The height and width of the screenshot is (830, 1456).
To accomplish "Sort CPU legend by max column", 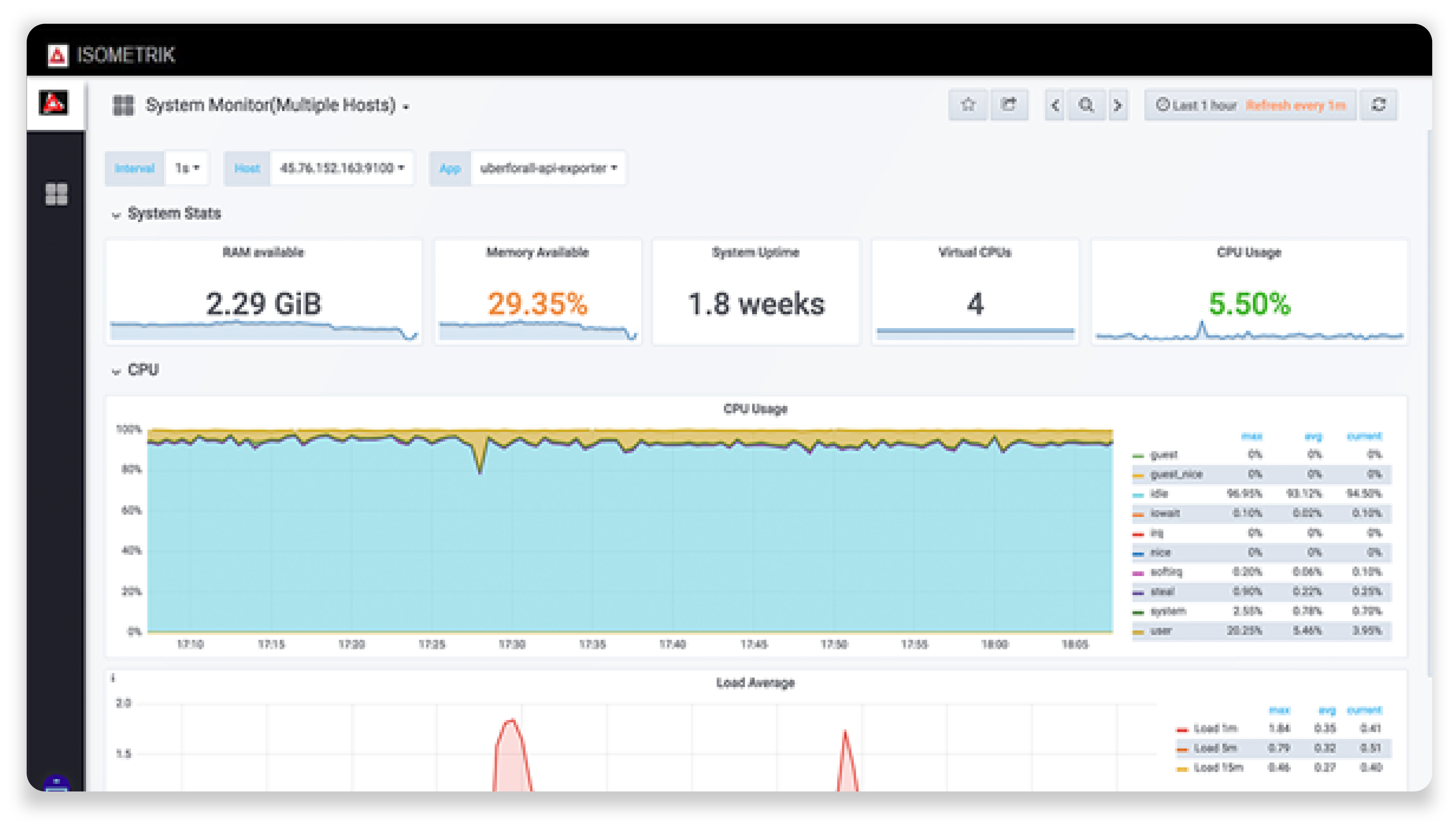I will point(1251,436).
